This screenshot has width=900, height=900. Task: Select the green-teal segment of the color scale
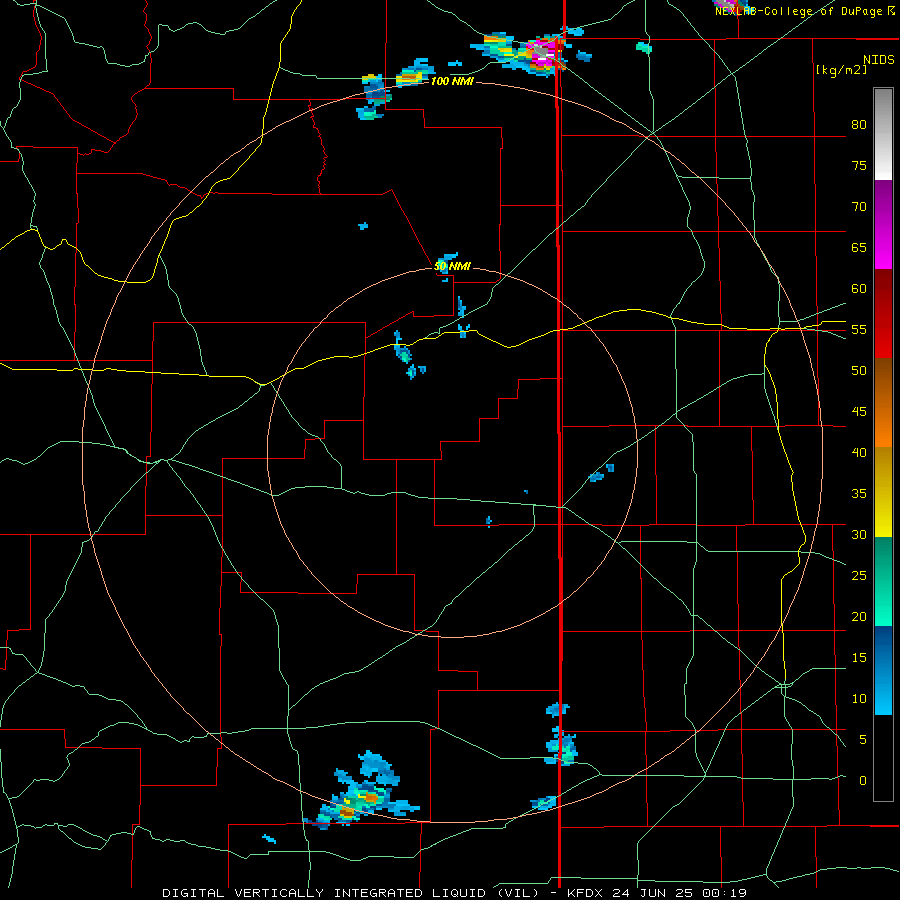(883, 581)
